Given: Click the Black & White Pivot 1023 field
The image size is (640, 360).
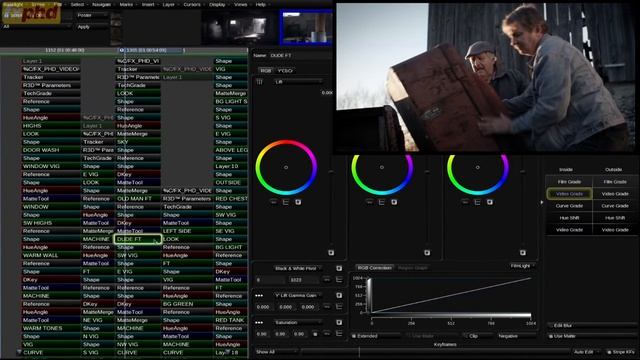Looking at the screenshot, I should 304,280.
